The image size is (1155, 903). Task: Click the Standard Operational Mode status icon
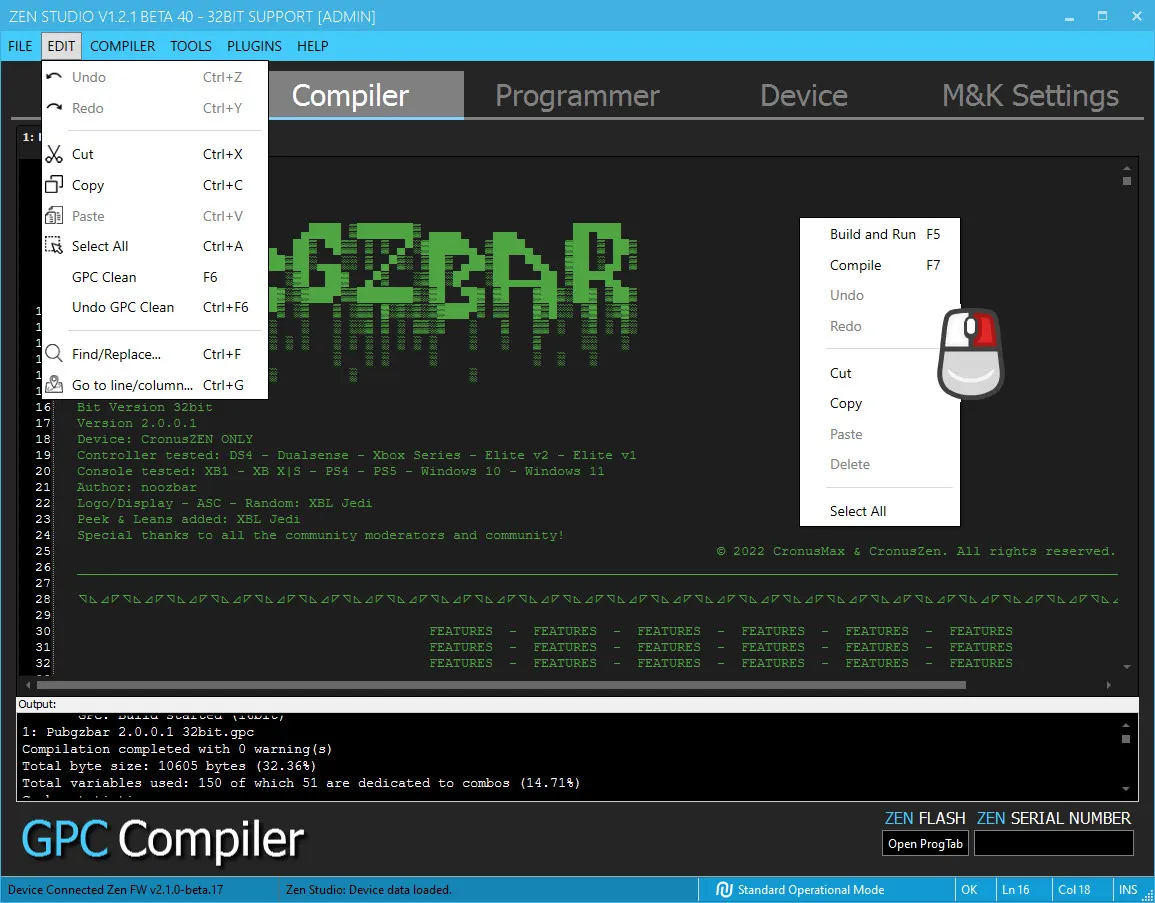coord(724,890)
